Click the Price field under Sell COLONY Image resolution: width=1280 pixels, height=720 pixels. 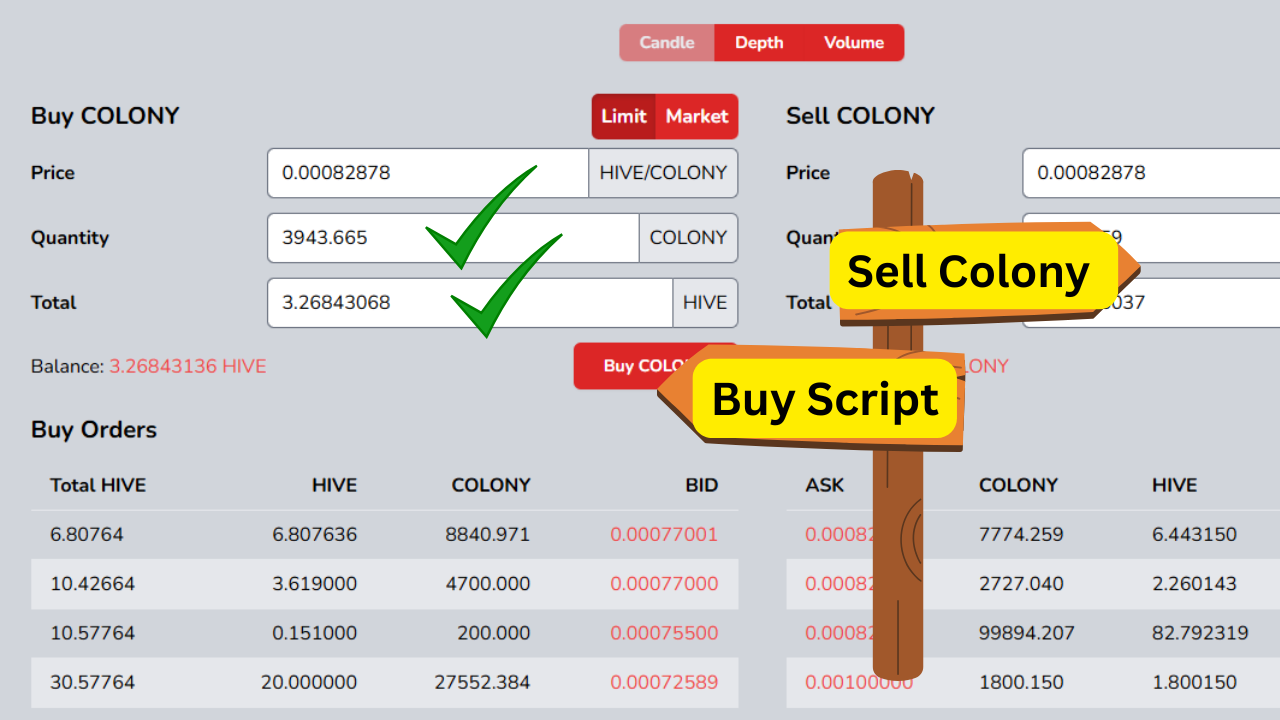pyautogui.click(x=1150, y=173)
